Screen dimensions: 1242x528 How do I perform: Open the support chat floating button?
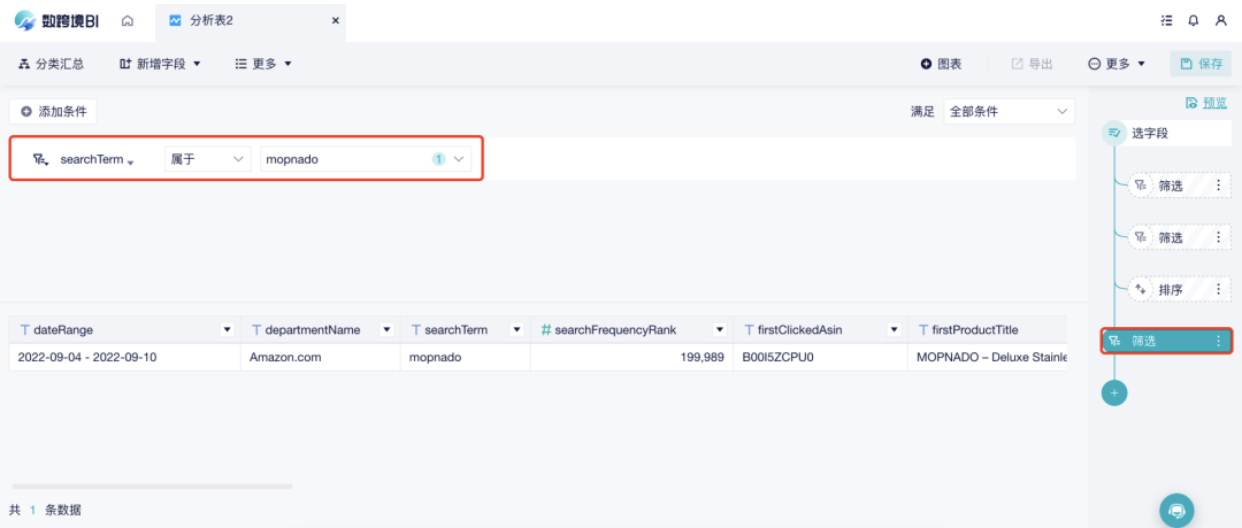(1176, 509)
